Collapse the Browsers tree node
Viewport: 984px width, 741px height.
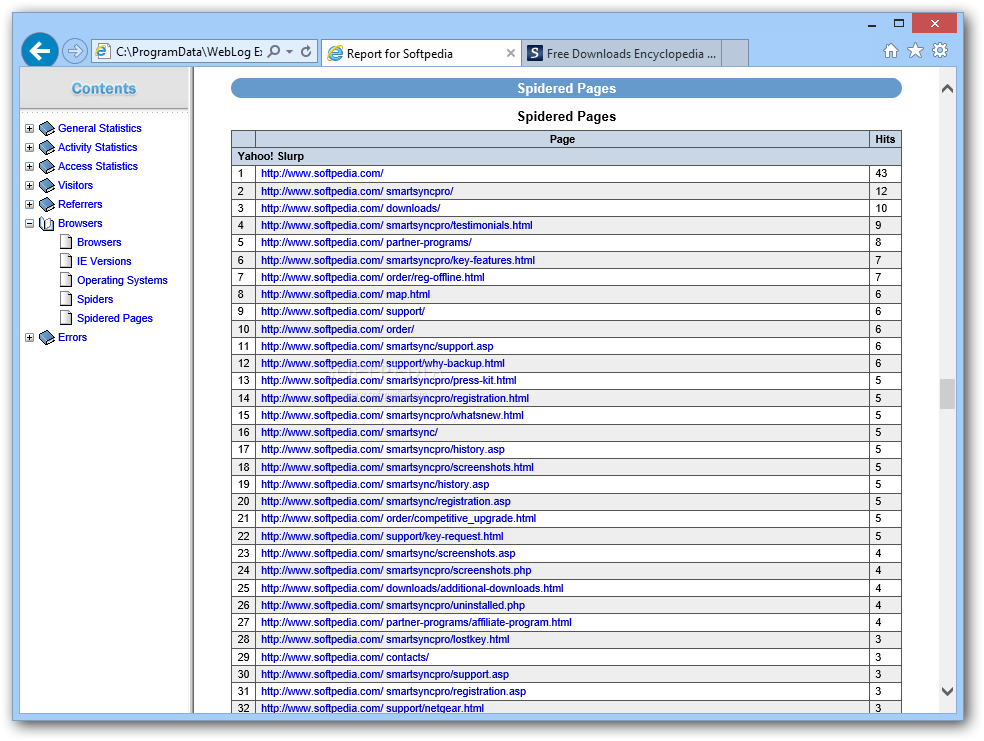click(x=29, y=223)
